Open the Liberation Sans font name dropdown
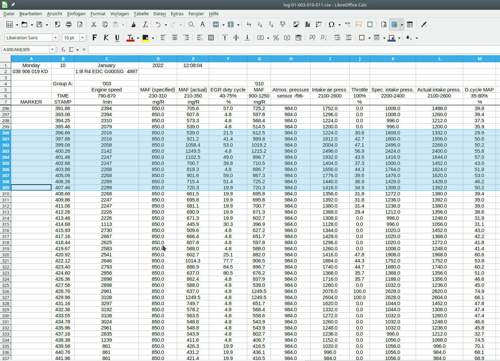Viewport: 500px width, 361px height. coord(55,38)
